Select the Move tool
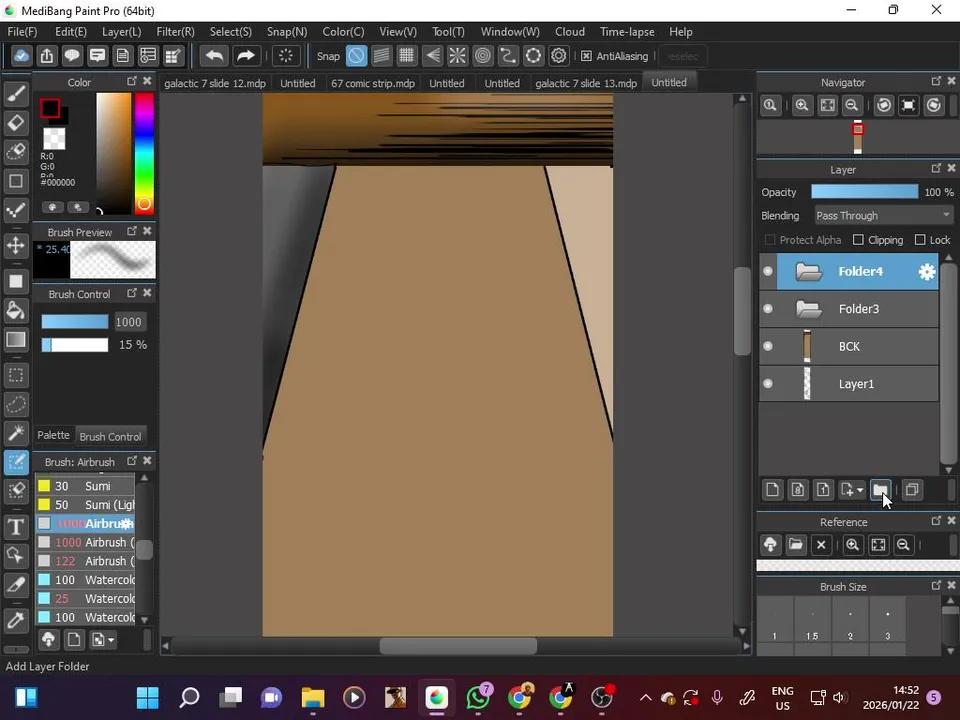The image size is (960, 720). tap(16, 245)
